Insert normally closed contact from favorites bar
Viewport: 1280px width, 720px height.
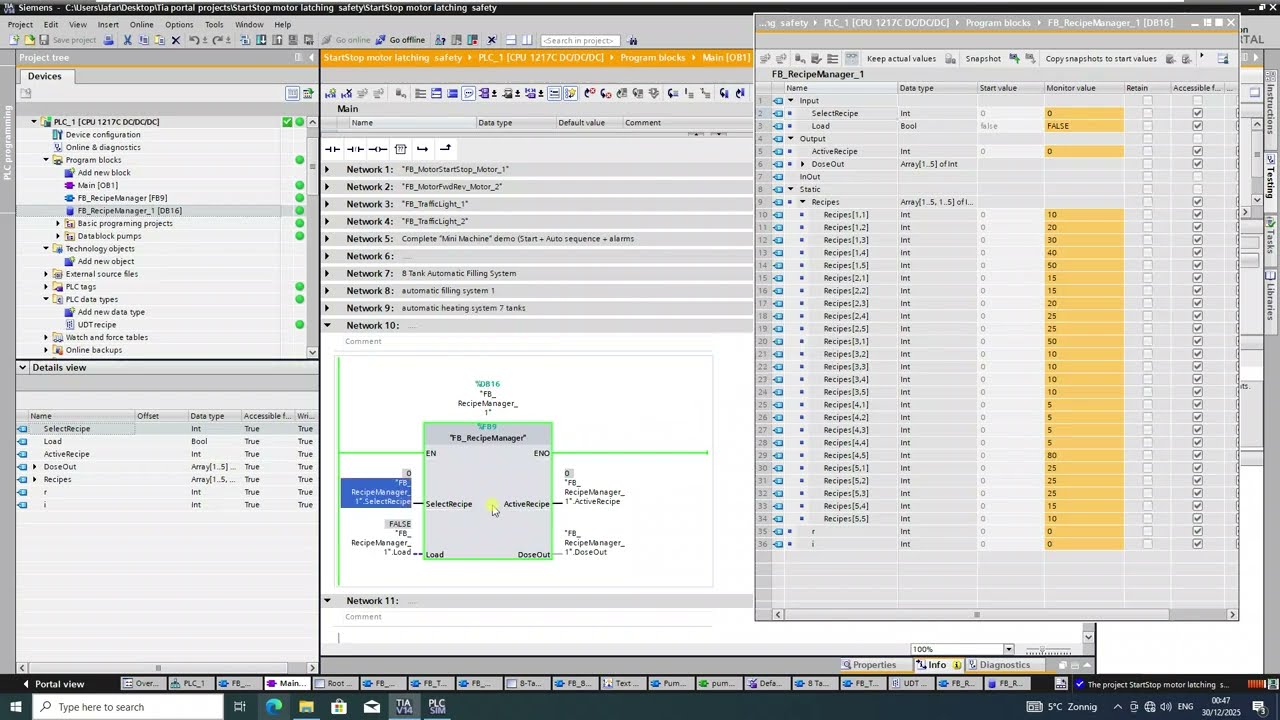coord(355,149)
